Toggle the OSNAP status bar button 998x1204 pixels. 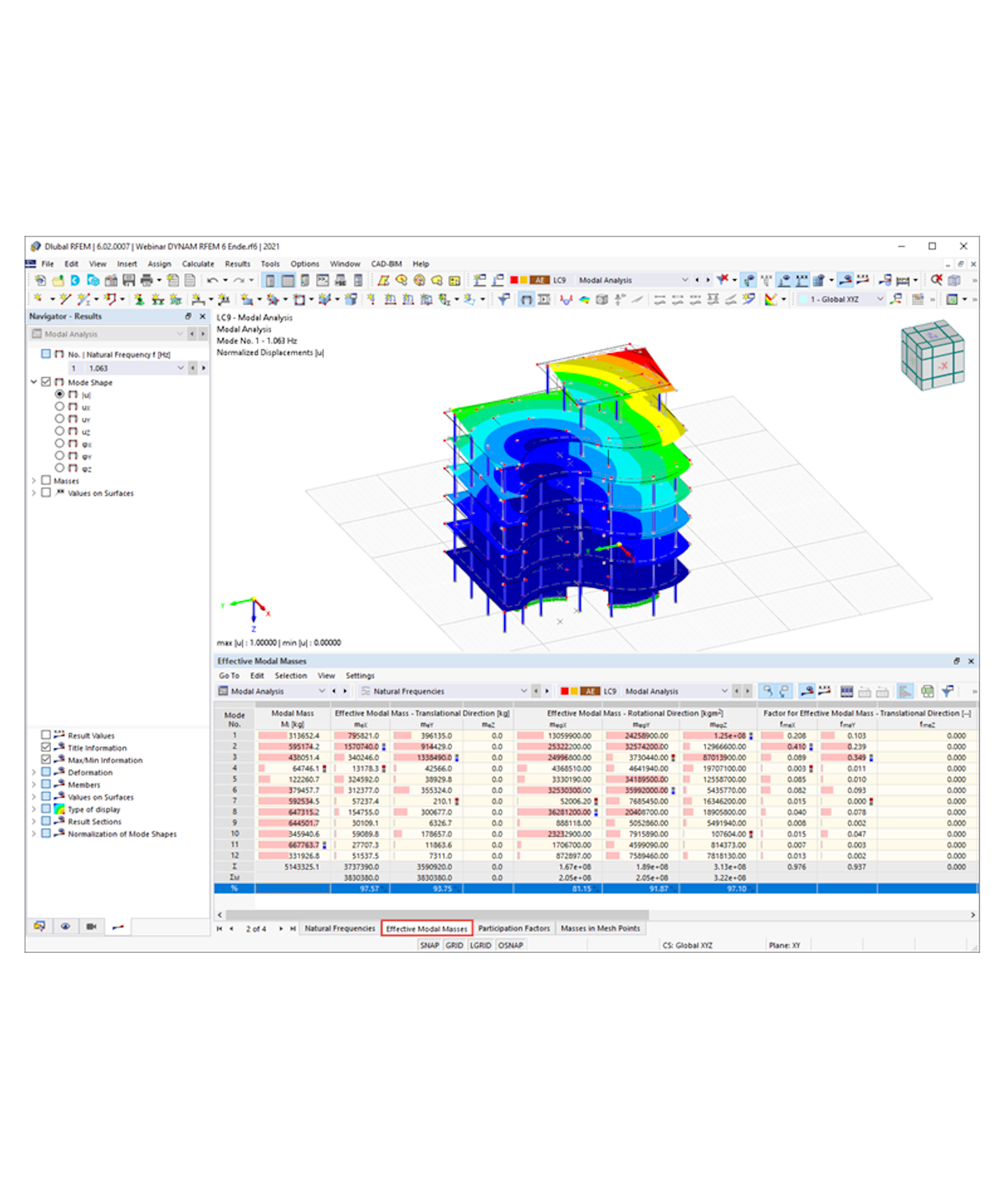510,945
